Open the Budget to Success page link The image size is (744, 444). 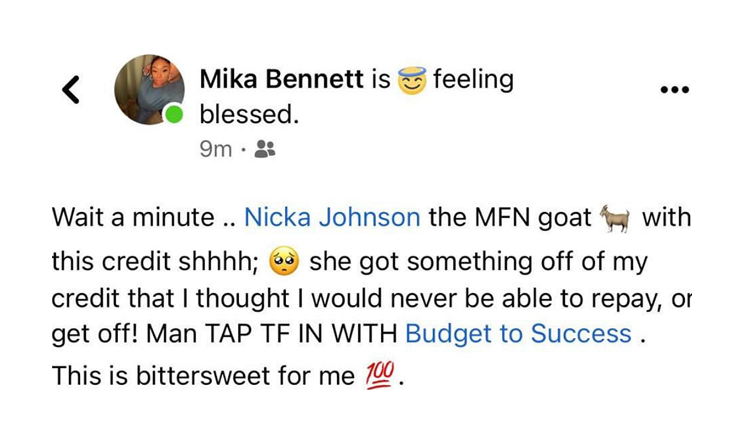[x=518, y=332]
